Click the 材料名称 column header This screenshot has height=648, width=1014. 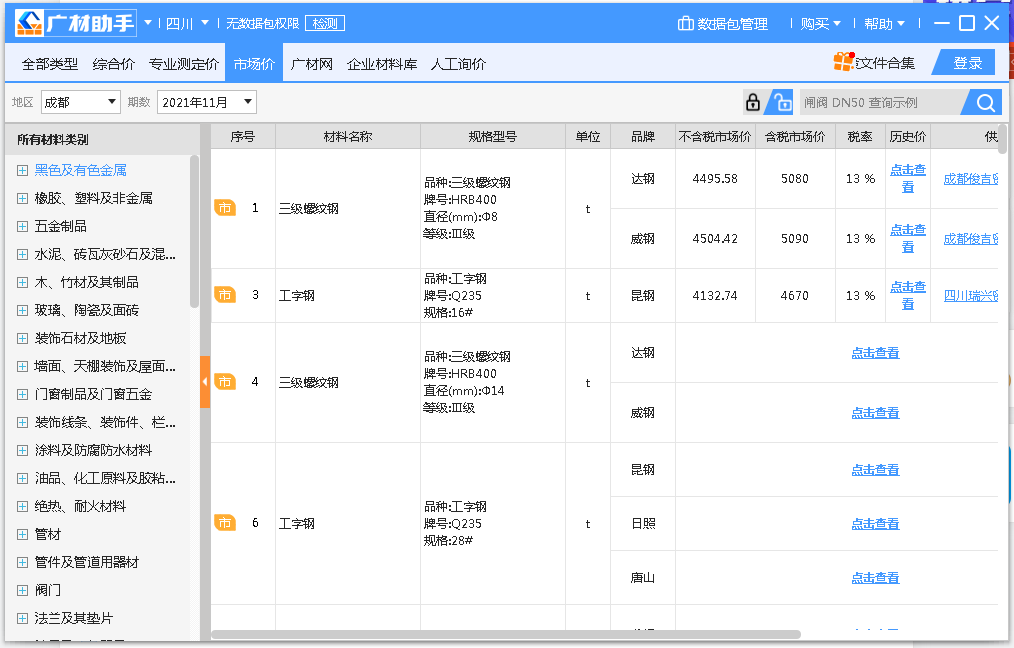click(348, 136)
